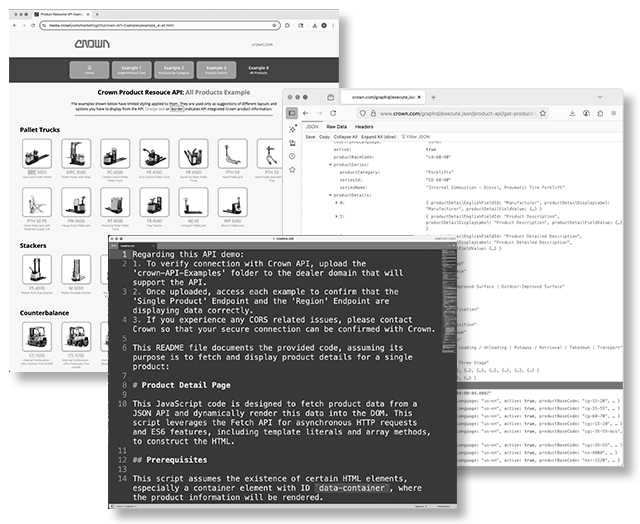Viewport: 640px width, 524px height.
Task: Click Save in the JSON viewer toolbar
Action: click(x=310, y=137)
